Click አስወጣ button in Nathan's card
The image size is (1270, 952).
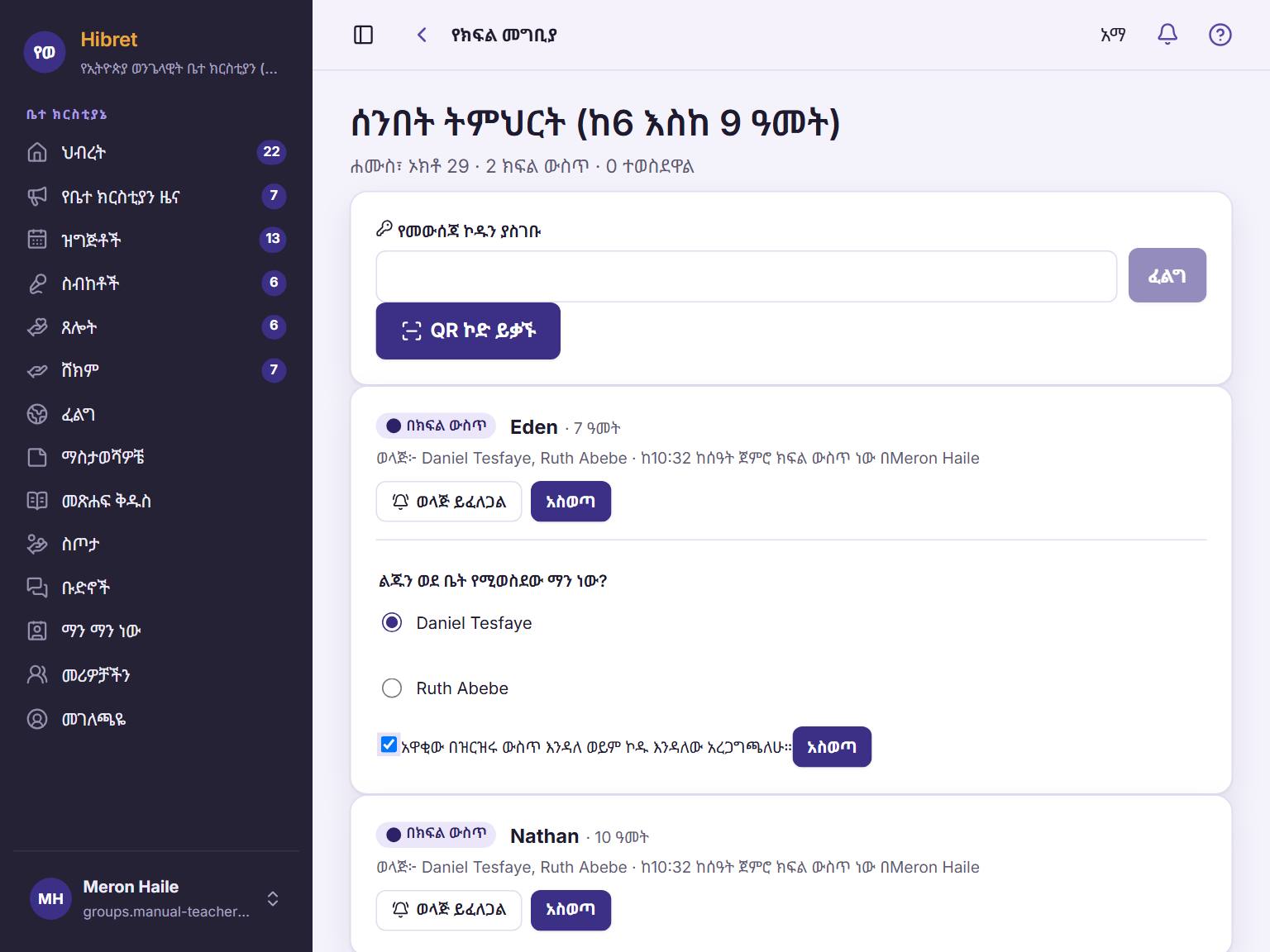click(x=571, y=910)
